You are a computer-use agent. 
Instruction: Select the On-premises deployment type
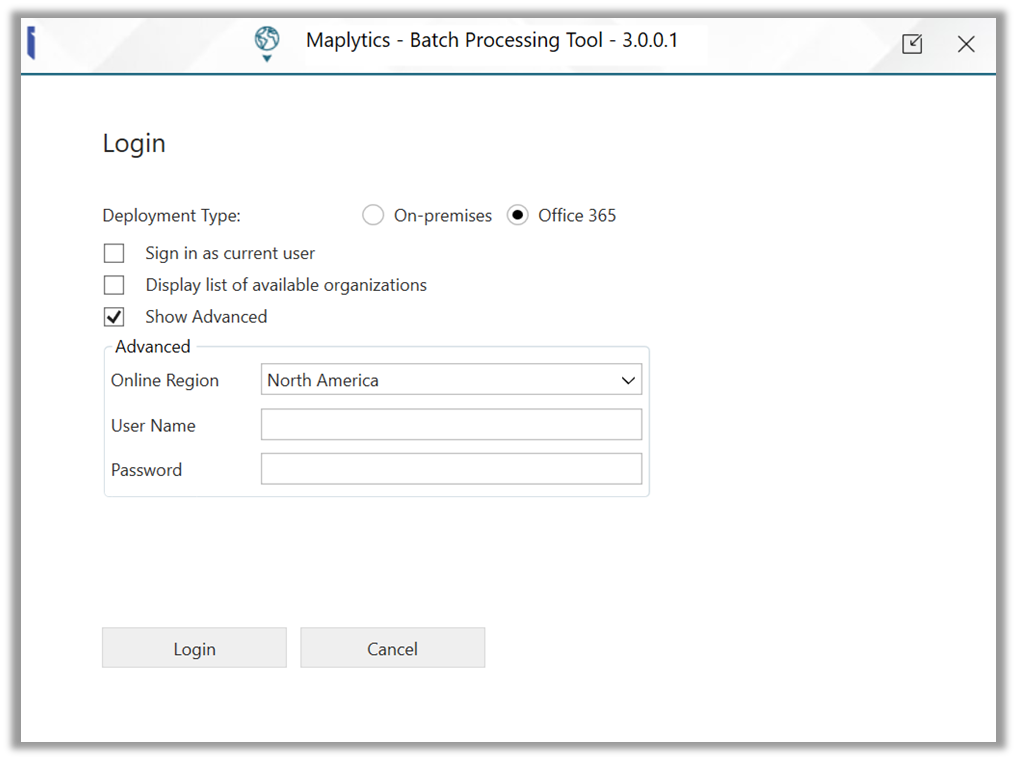click(373, 215)
